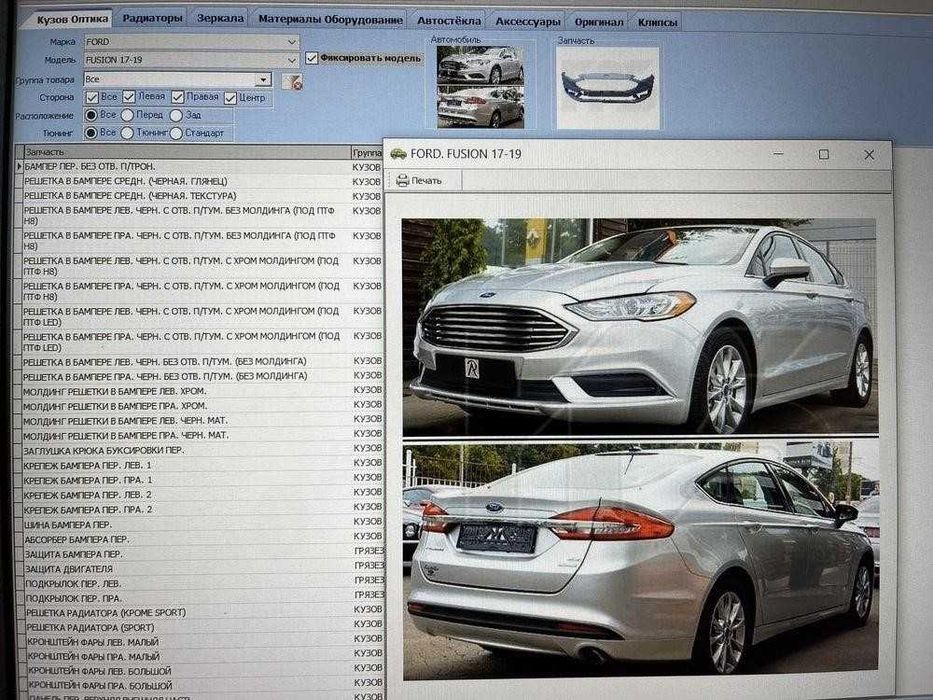The width and height of the screenshot is (933, 700).
Task: Click the rear view car thumbnail under Автомобиль
Action: pos(480,107)
